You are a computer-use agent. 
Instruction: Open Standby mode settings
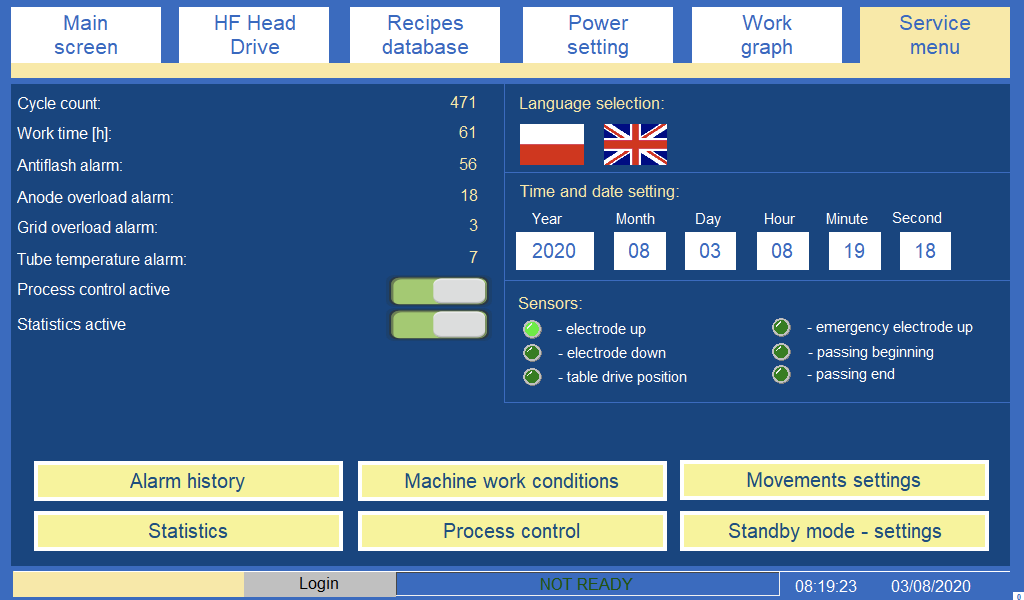coord(834,531)
